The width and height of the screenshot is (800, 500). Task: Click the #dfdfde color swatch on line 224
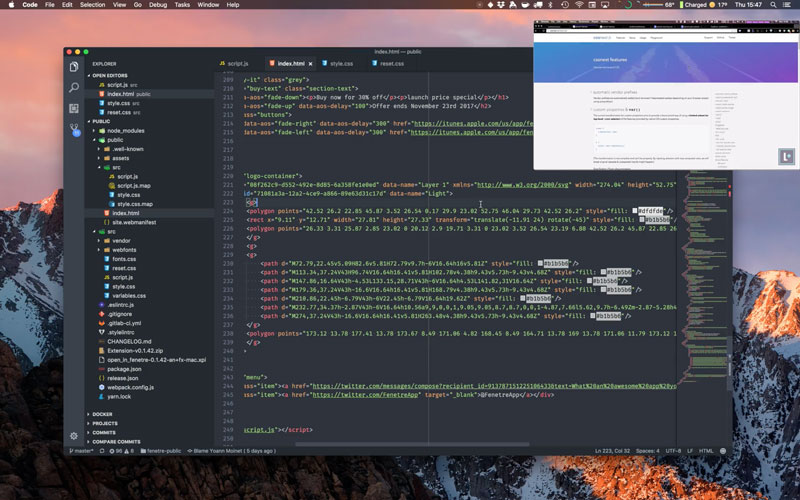[635, 211]
